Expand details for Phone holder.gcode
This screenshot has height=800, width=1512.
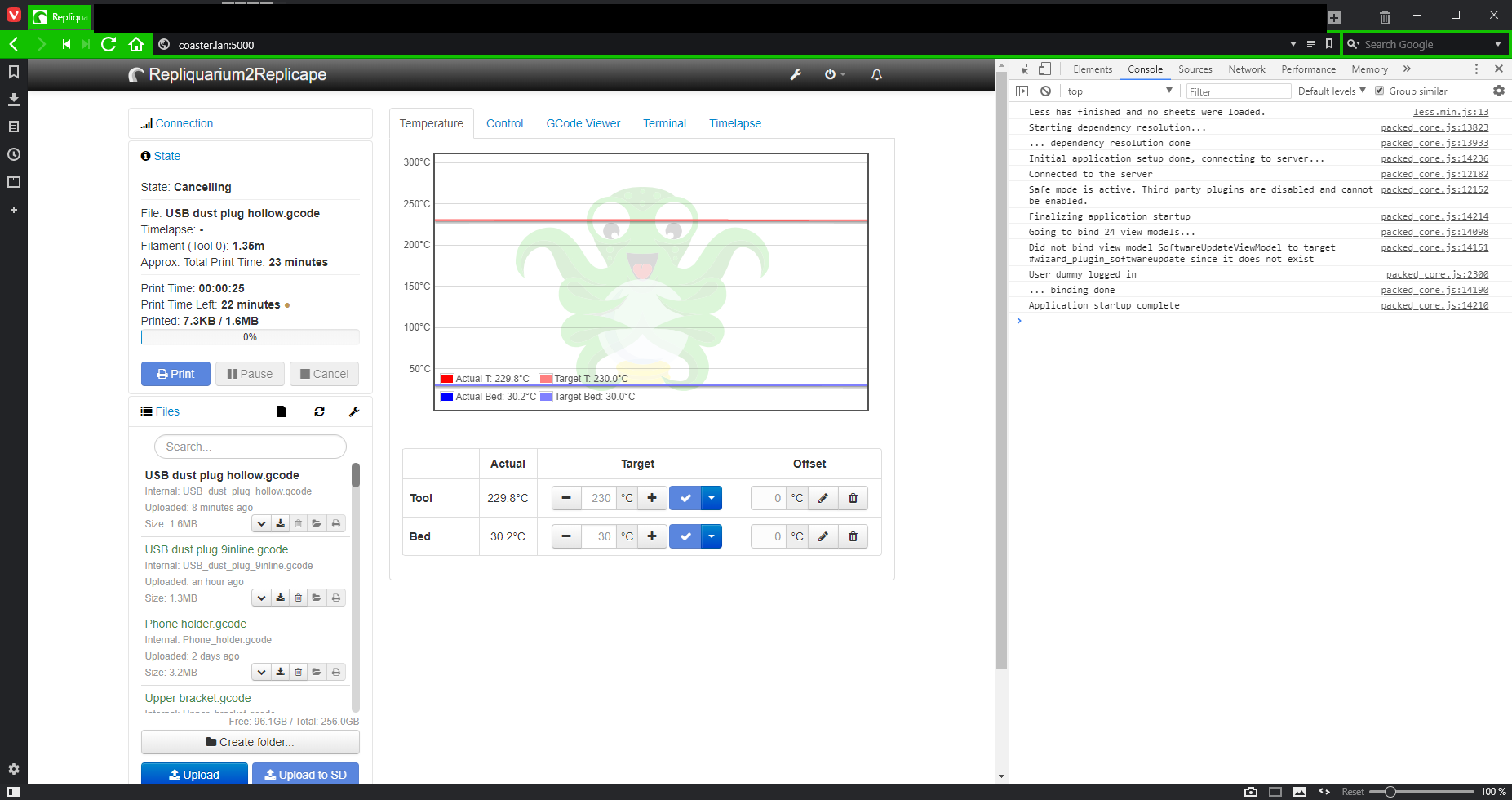261,671
